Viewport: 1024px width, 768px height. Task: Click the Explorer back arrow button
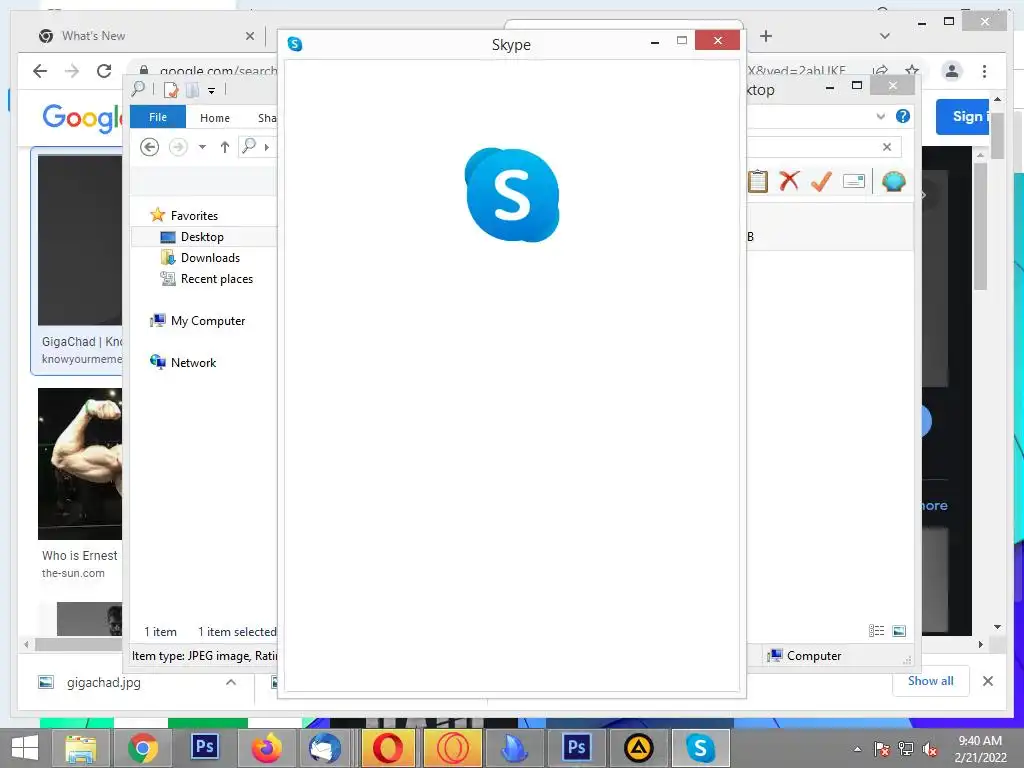pyautogui.click(x=150, y=147)
